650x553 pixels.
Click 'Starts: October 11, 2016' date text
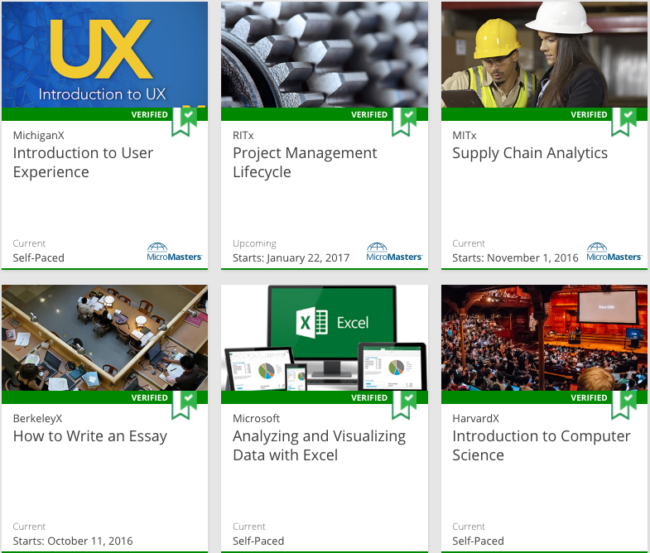coord(73,541)
